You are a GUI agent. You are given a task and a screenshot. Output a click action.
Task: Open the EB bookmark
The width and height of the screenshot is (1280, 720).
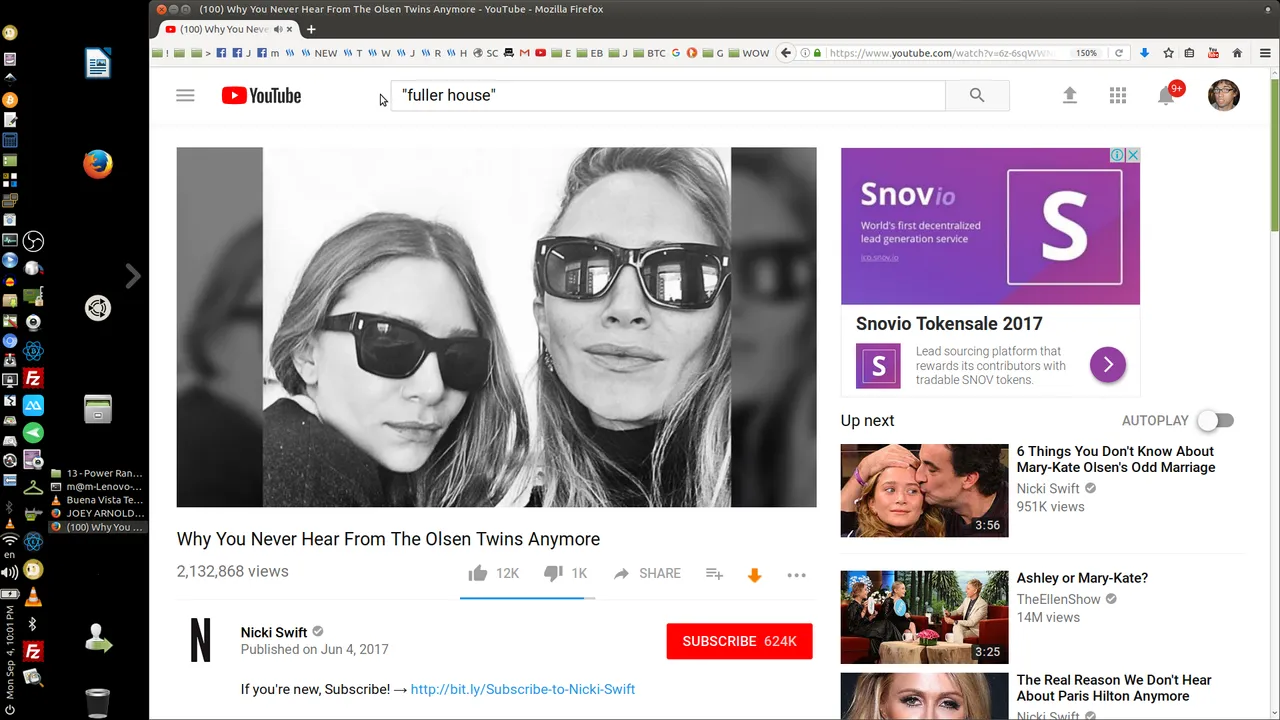pyautogui.click(x=590, y=53)
